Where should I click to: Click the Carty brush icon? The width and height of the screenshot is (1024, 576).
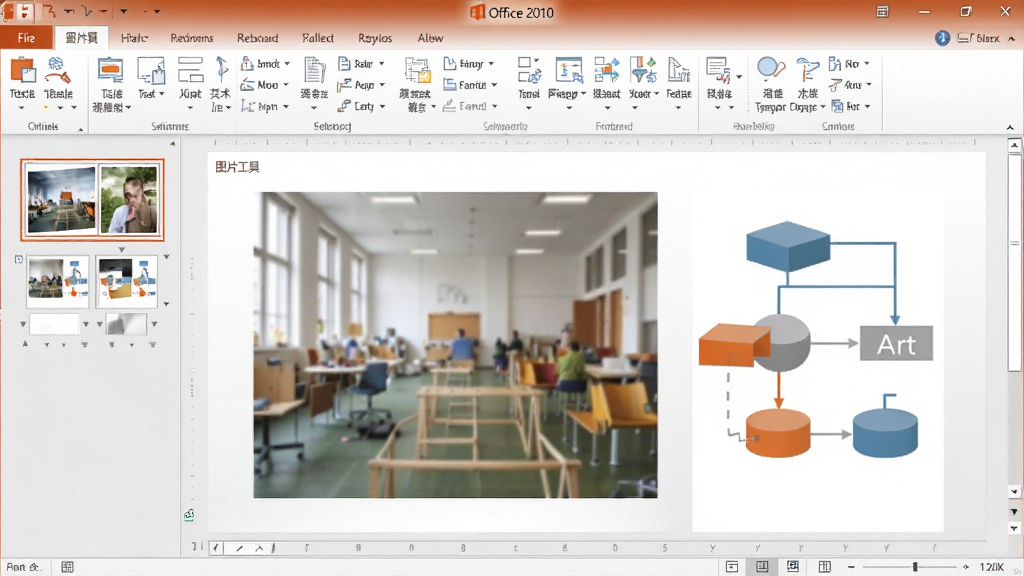[344, 106]
